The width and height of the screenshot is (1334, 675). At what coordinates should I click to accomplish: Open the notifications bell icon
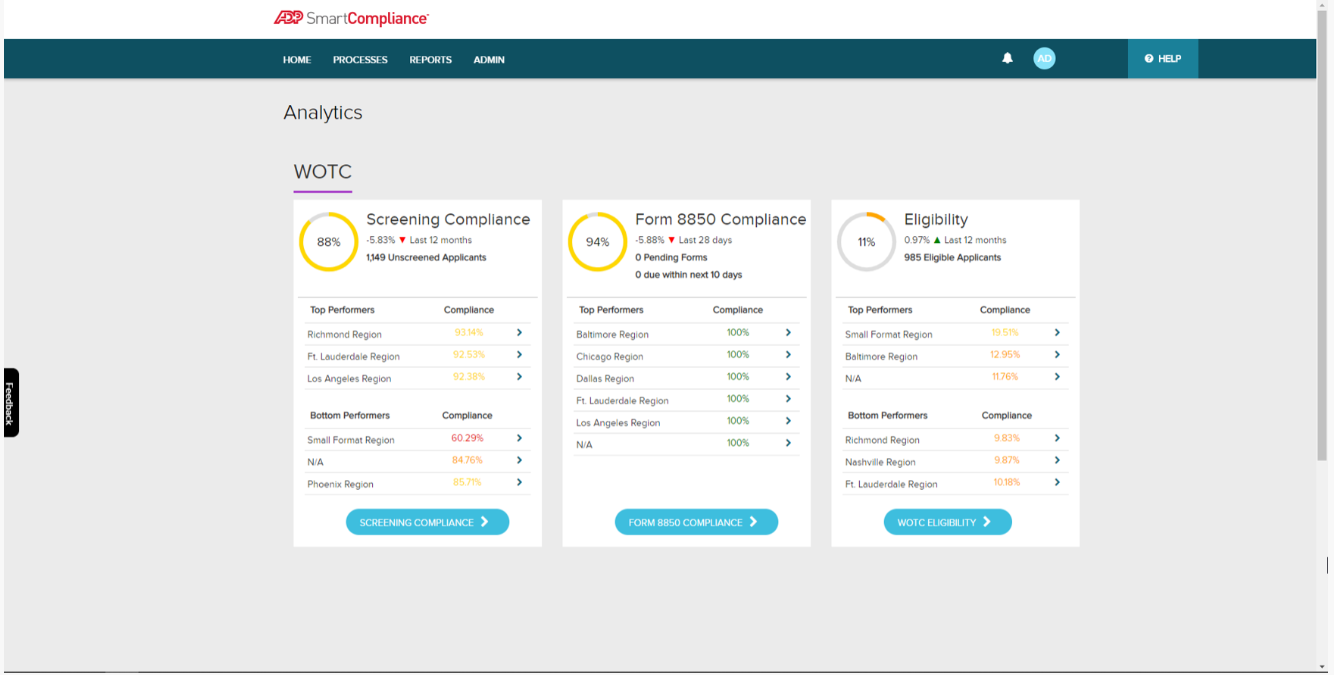pos(1007,59)
